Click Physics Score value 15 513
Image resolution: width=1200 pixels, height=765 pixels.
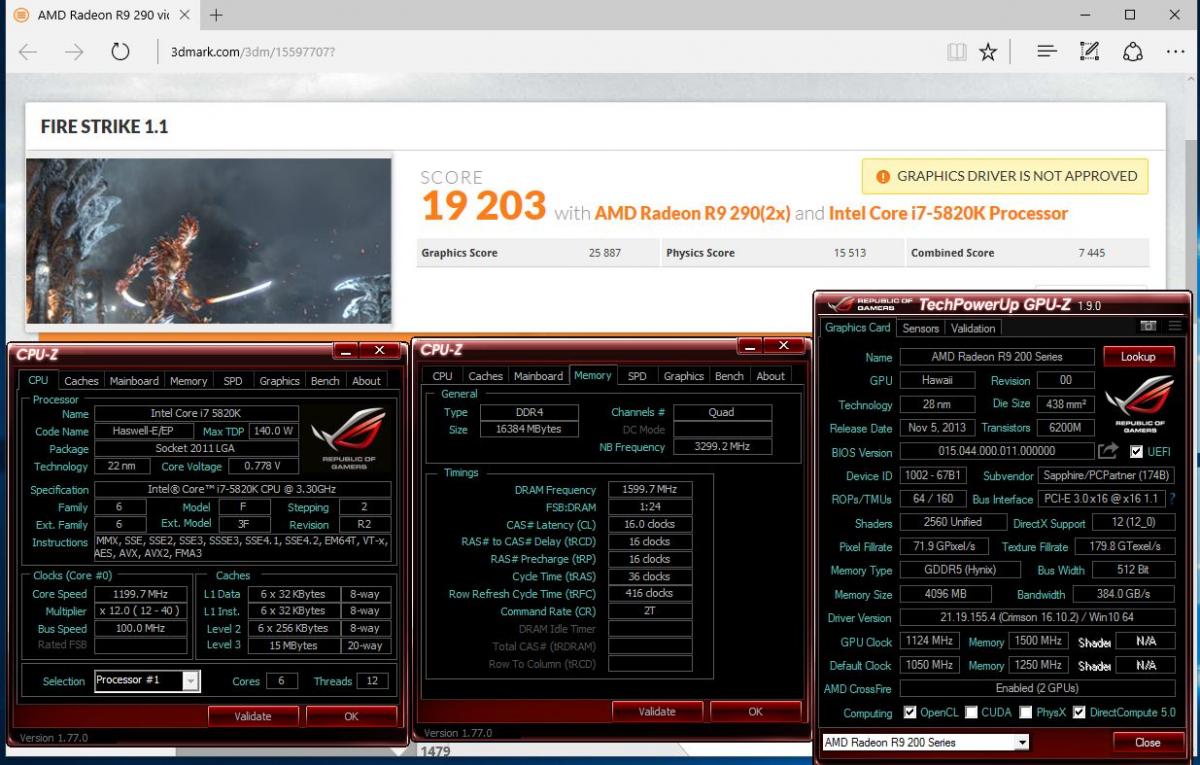click(850, 253)
